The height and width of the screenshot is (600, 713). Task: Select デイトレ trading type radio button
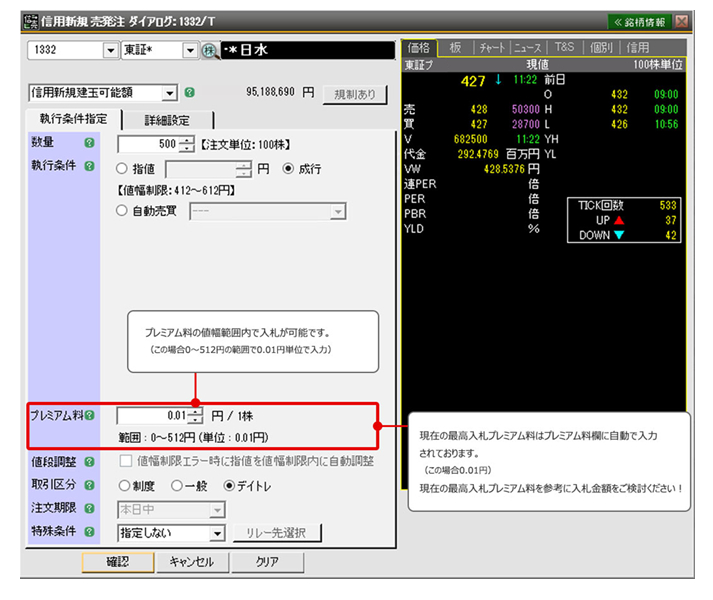(229, 486)
